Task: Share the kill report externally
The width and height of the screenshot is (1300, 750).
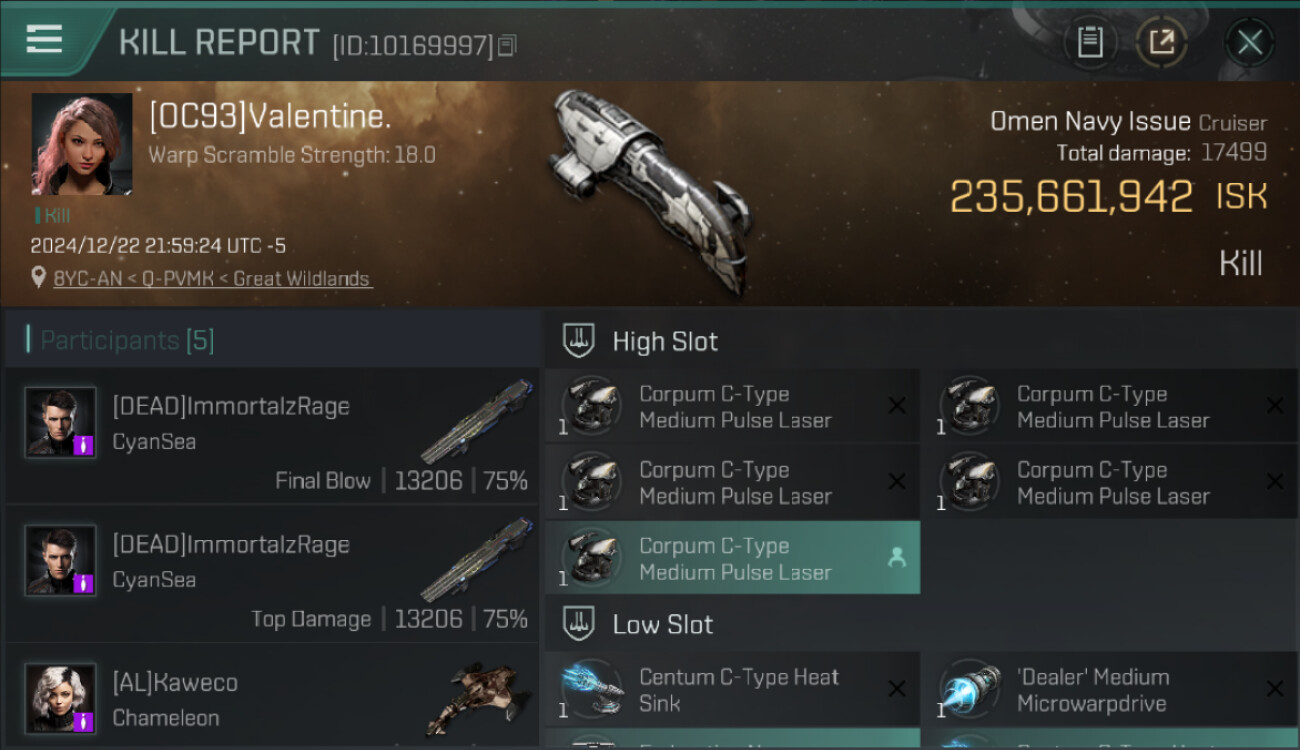Action: tap(1161, 42)
